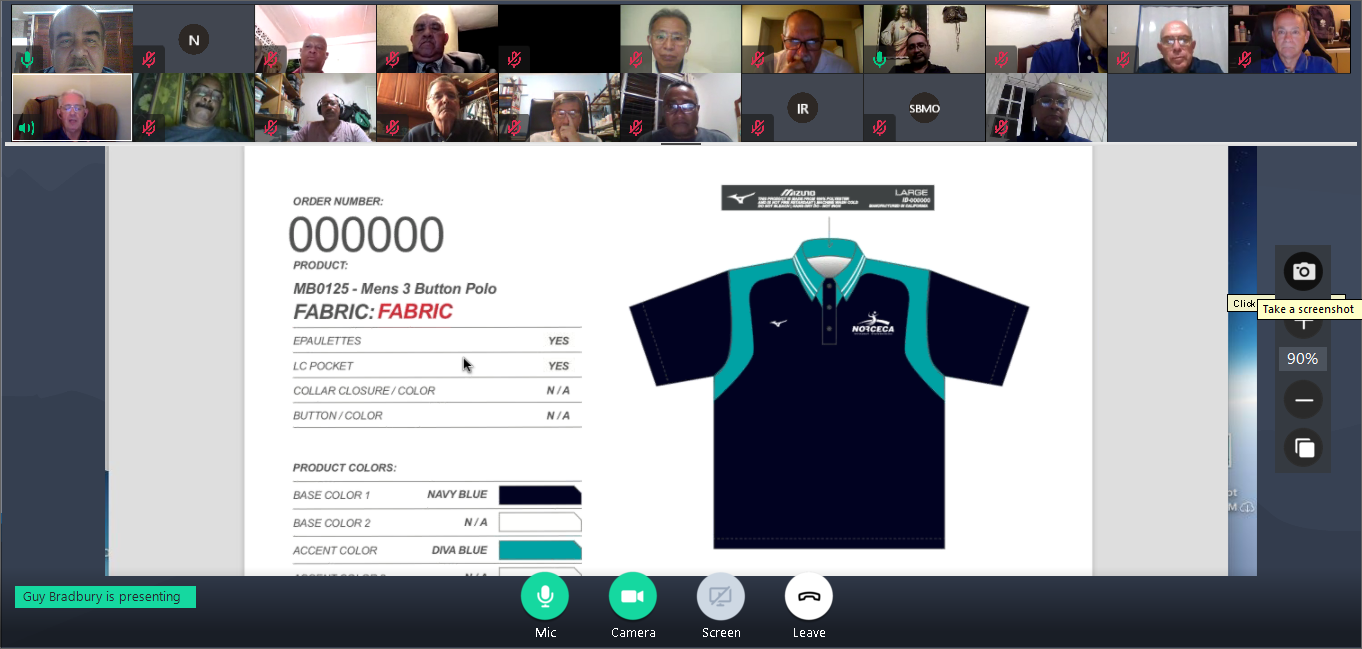
Task: Toggle the Screen share button
Action: (721, 596)
